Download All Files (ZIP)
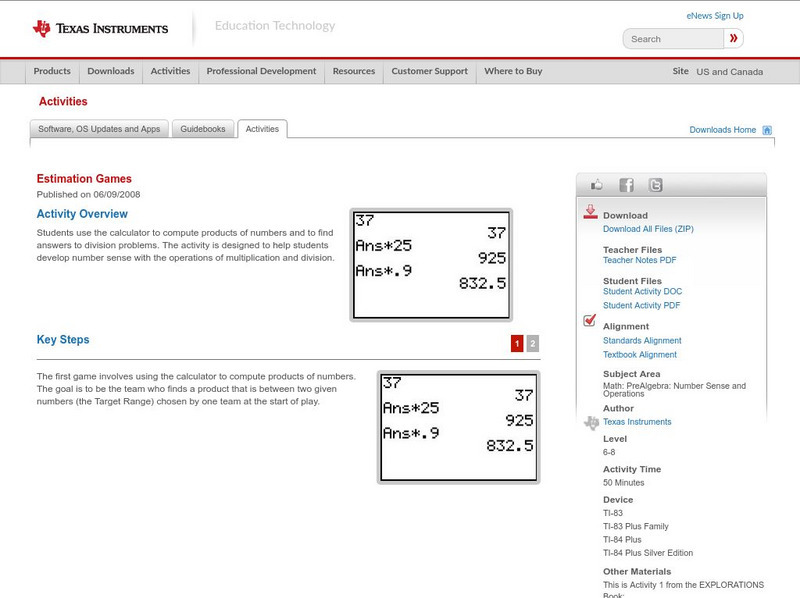 point(648,229)
